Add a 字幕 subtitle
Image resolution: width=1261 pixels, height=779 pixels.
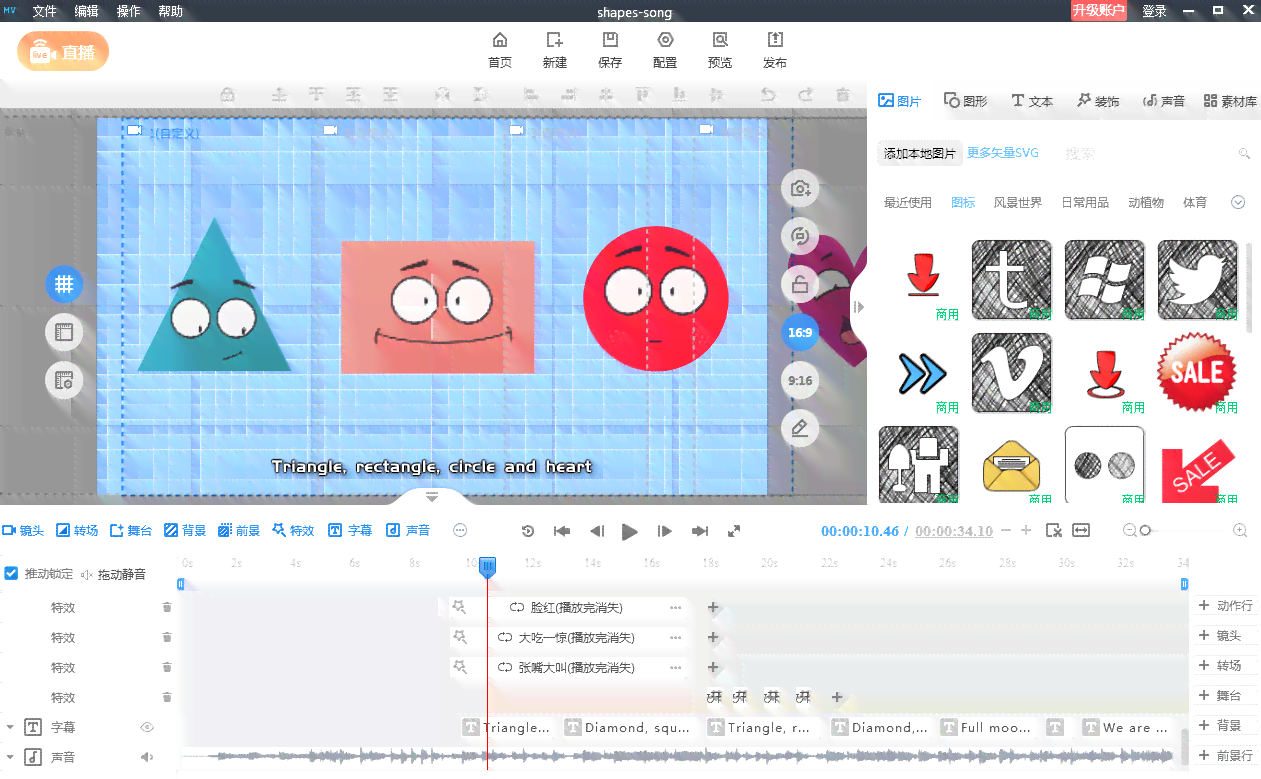350,531
